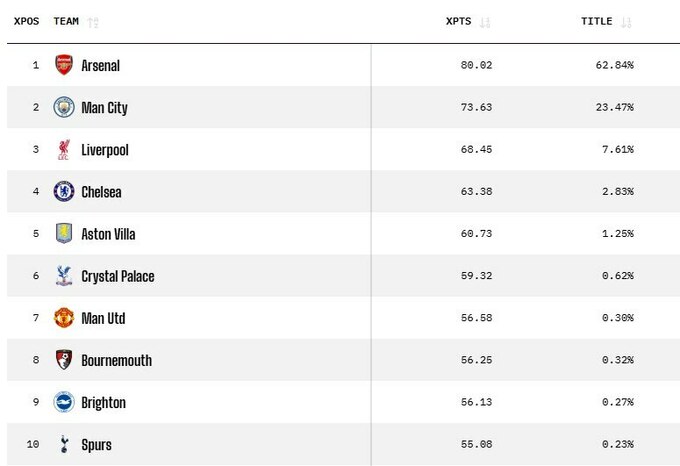Click the Bournemouth club crest

point(64,360)
